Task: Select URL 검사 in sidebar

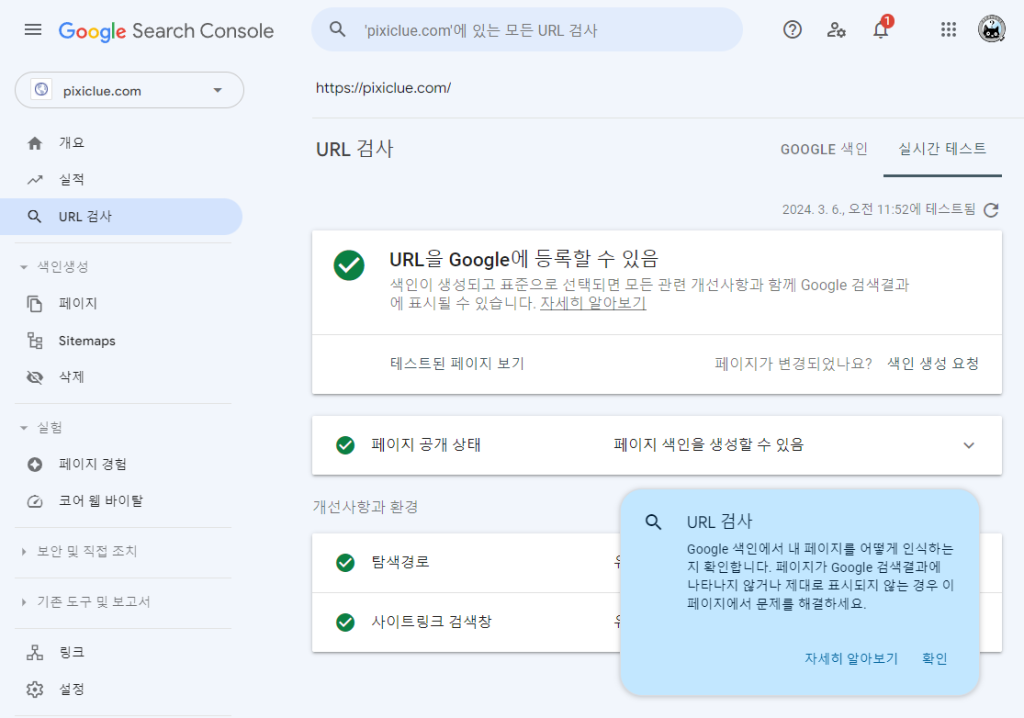Action: (x=121, y=216)
